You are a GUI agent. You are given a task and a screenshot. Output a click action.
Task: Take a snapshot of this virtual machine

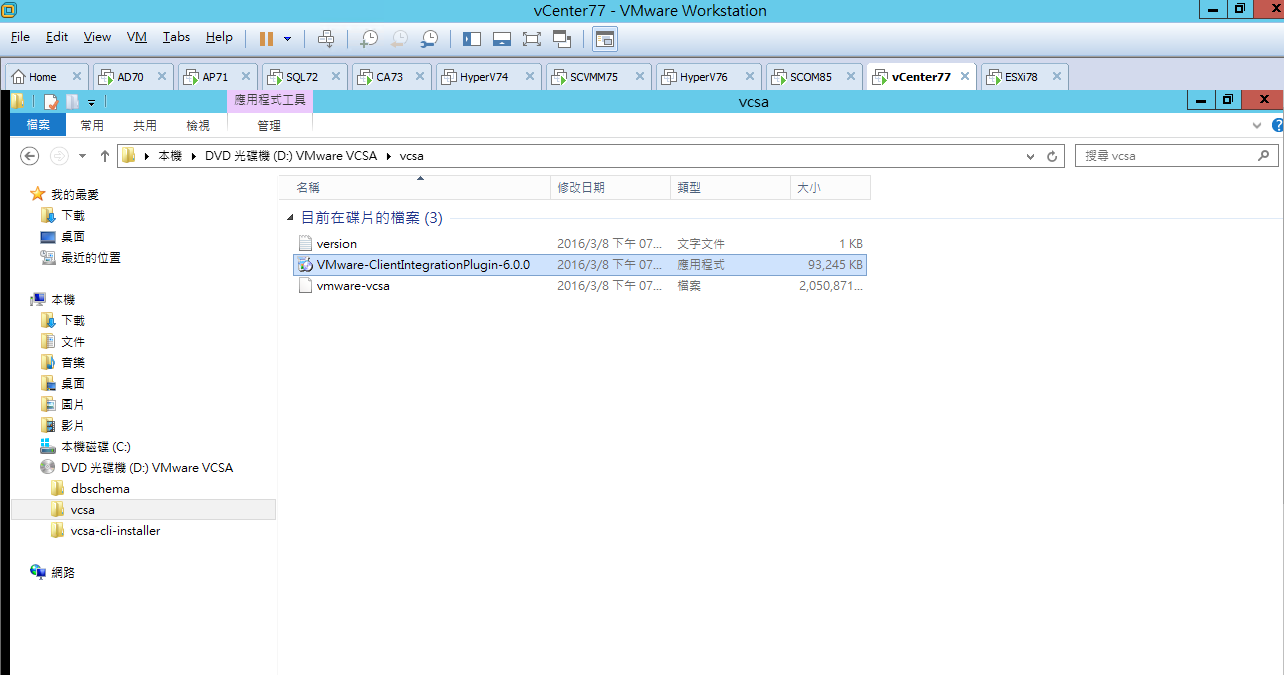369,39
